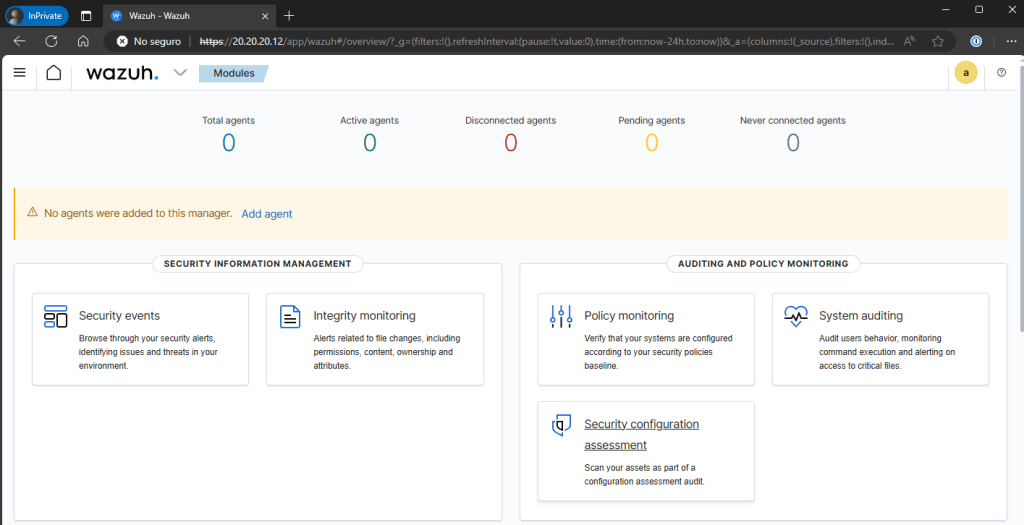Screen dimensions: 1024x525
Task: Open the hamburger navigation menu
Action: (19, 73)
